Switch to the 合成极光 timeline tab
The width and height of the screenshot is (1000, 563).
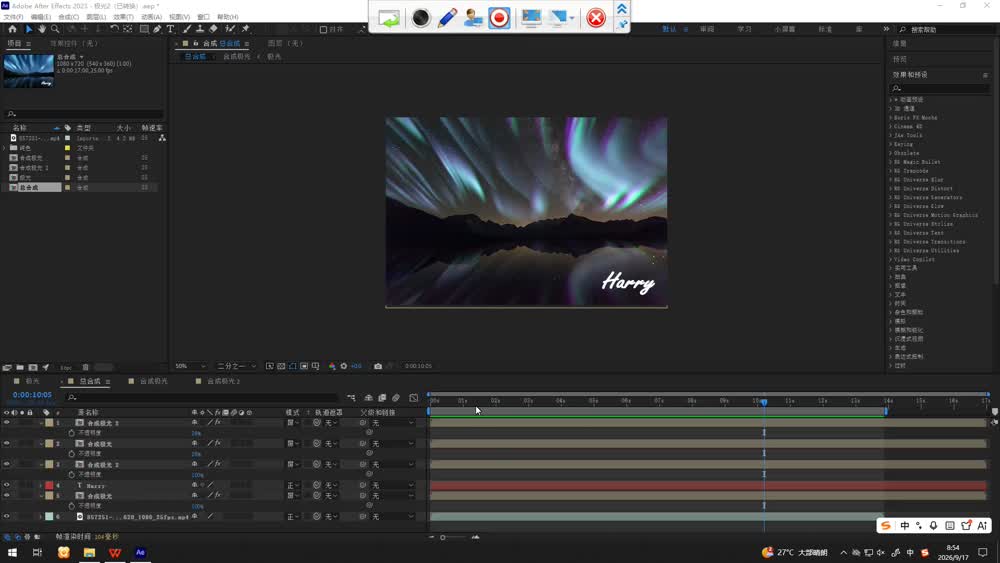154,381
